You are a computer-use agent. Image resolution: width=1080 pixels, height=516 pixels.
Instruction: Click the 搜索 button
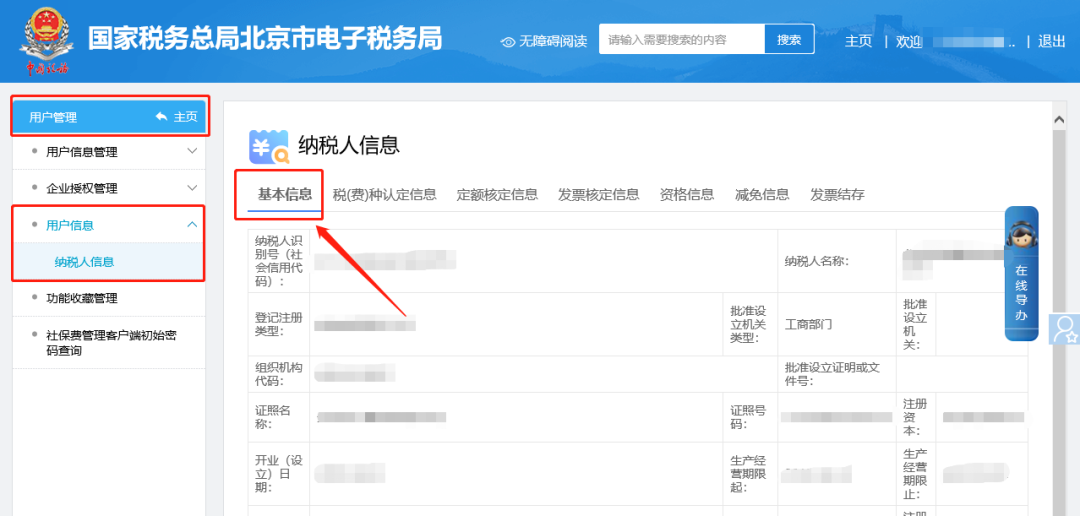(x=789, y=40)
